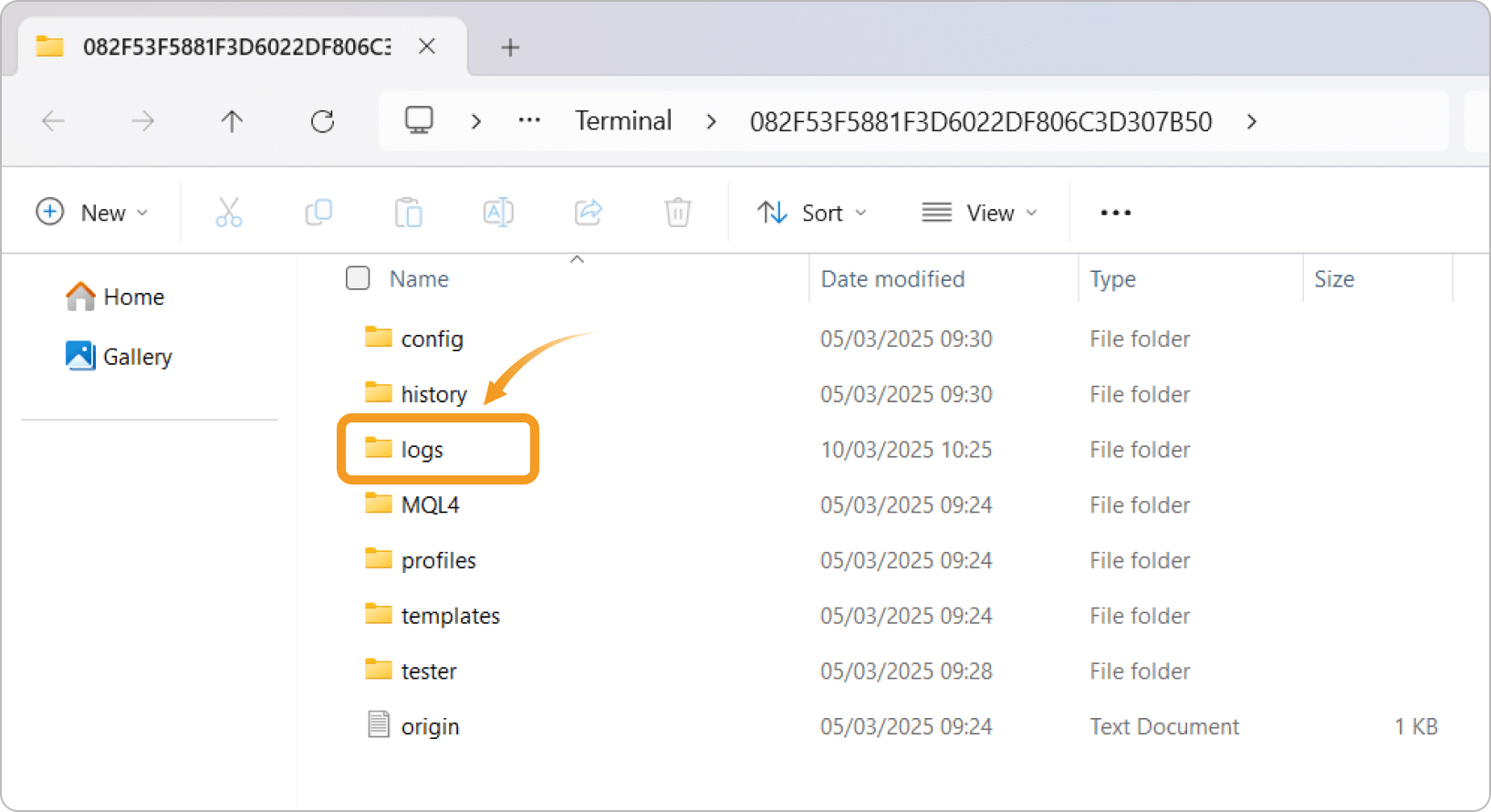
Task: Expand chevron after Terminal breadcrumb
Action: (711, 120)
